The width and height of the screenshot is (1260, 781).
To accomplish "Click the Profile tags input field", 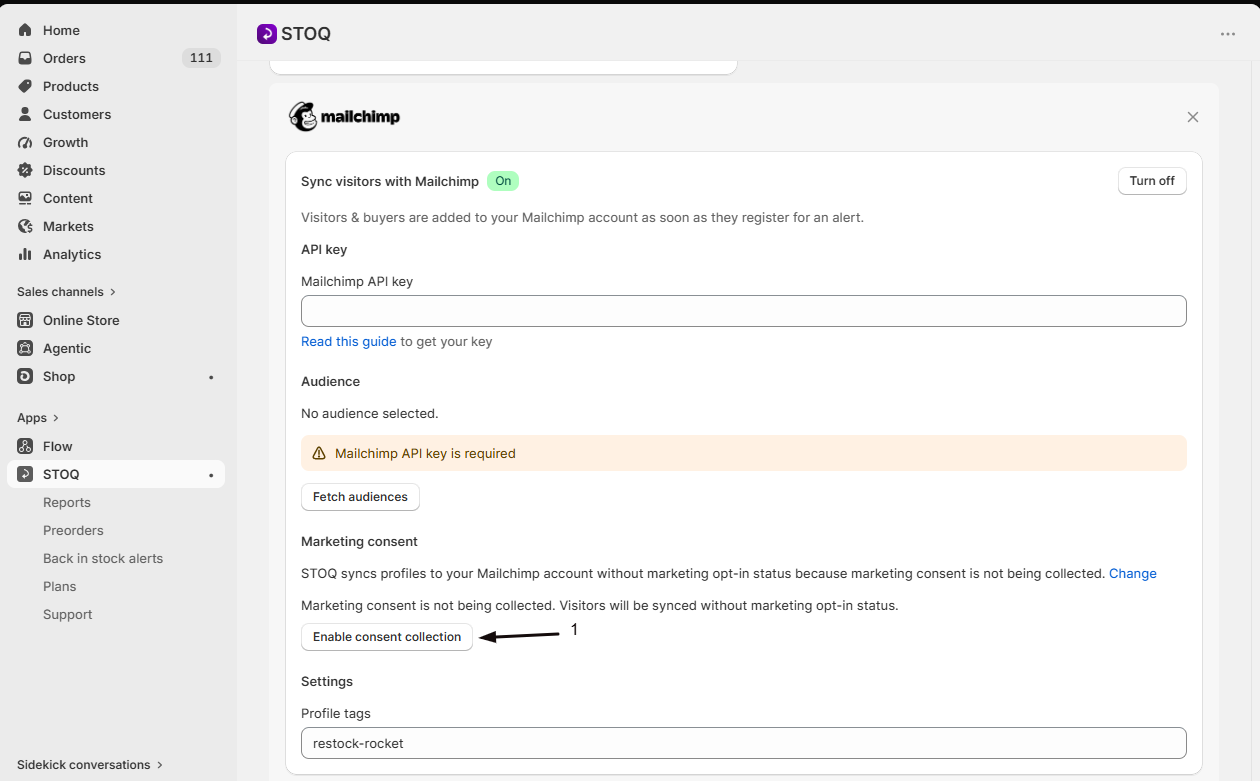I will click(x=744, y=743).
